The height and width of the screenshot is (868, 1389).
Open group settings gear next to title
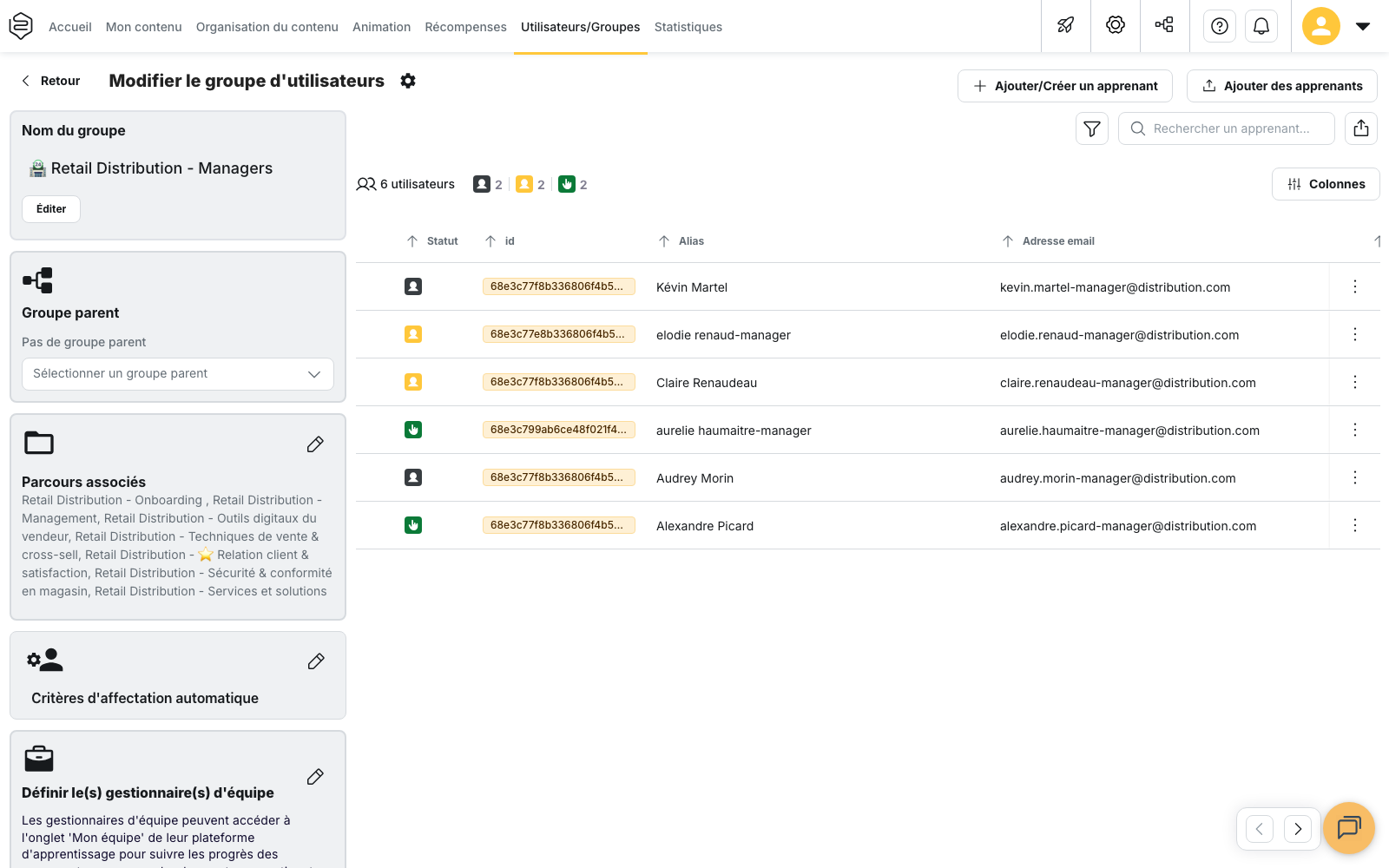(x=408, y=81)
